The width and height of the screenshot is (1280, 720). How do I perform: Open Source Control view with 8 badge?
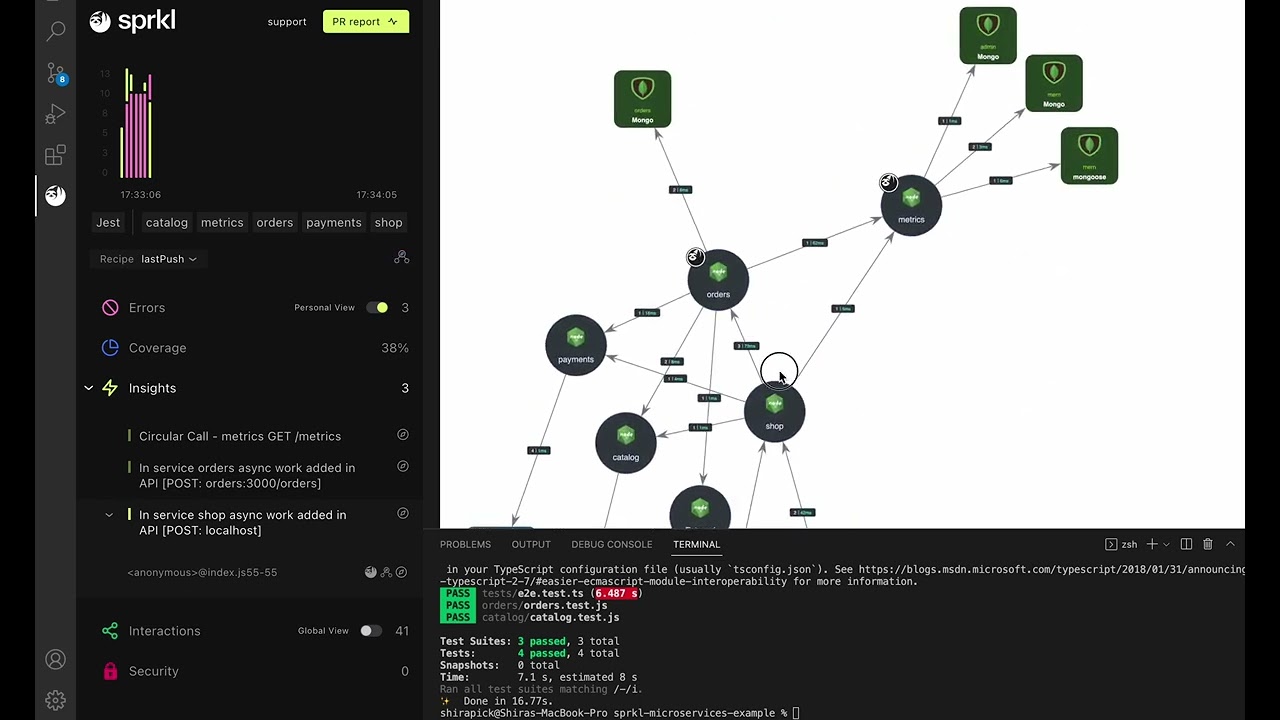pos(56,73)
